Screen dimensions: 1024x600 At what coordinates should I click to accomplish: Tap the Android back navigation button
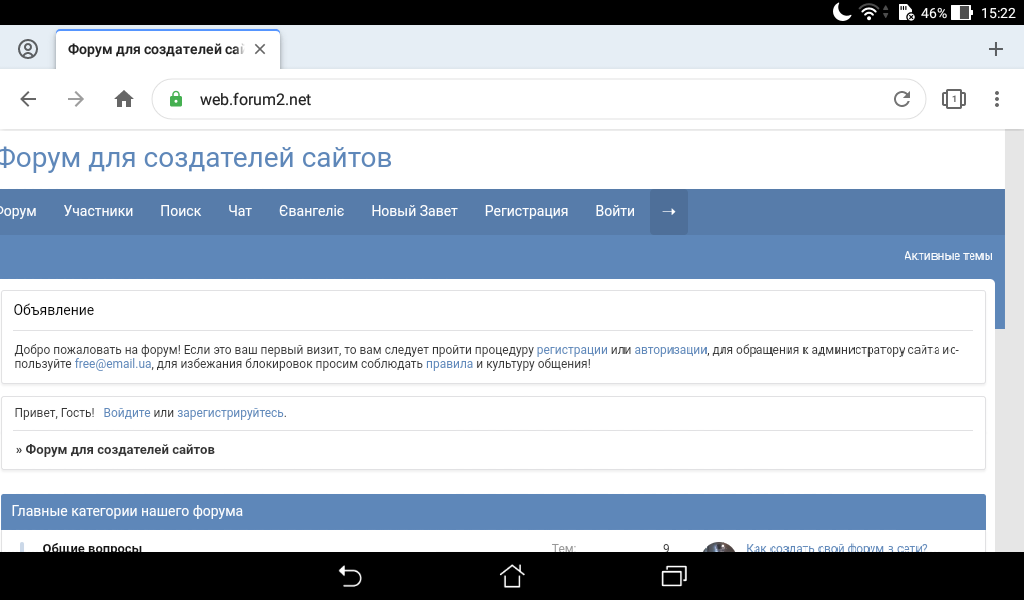coord(350,576)
